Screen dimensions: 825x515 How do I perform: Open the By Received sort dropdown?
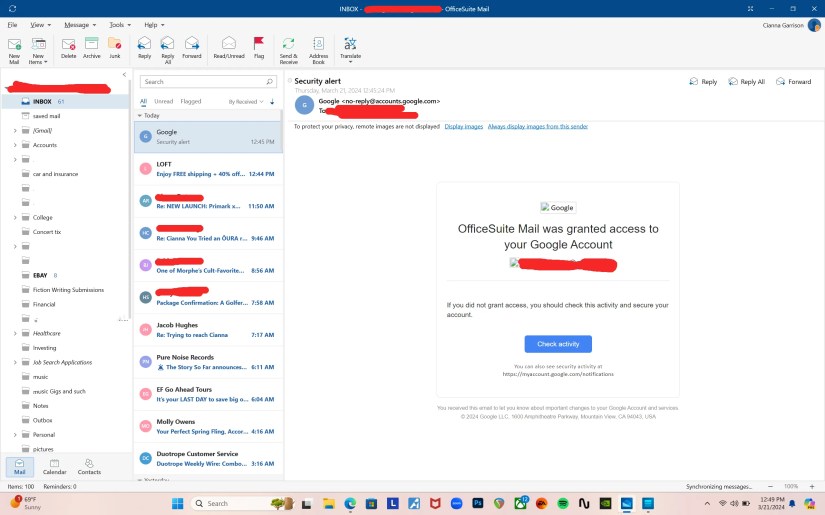[x=245, y=102]
